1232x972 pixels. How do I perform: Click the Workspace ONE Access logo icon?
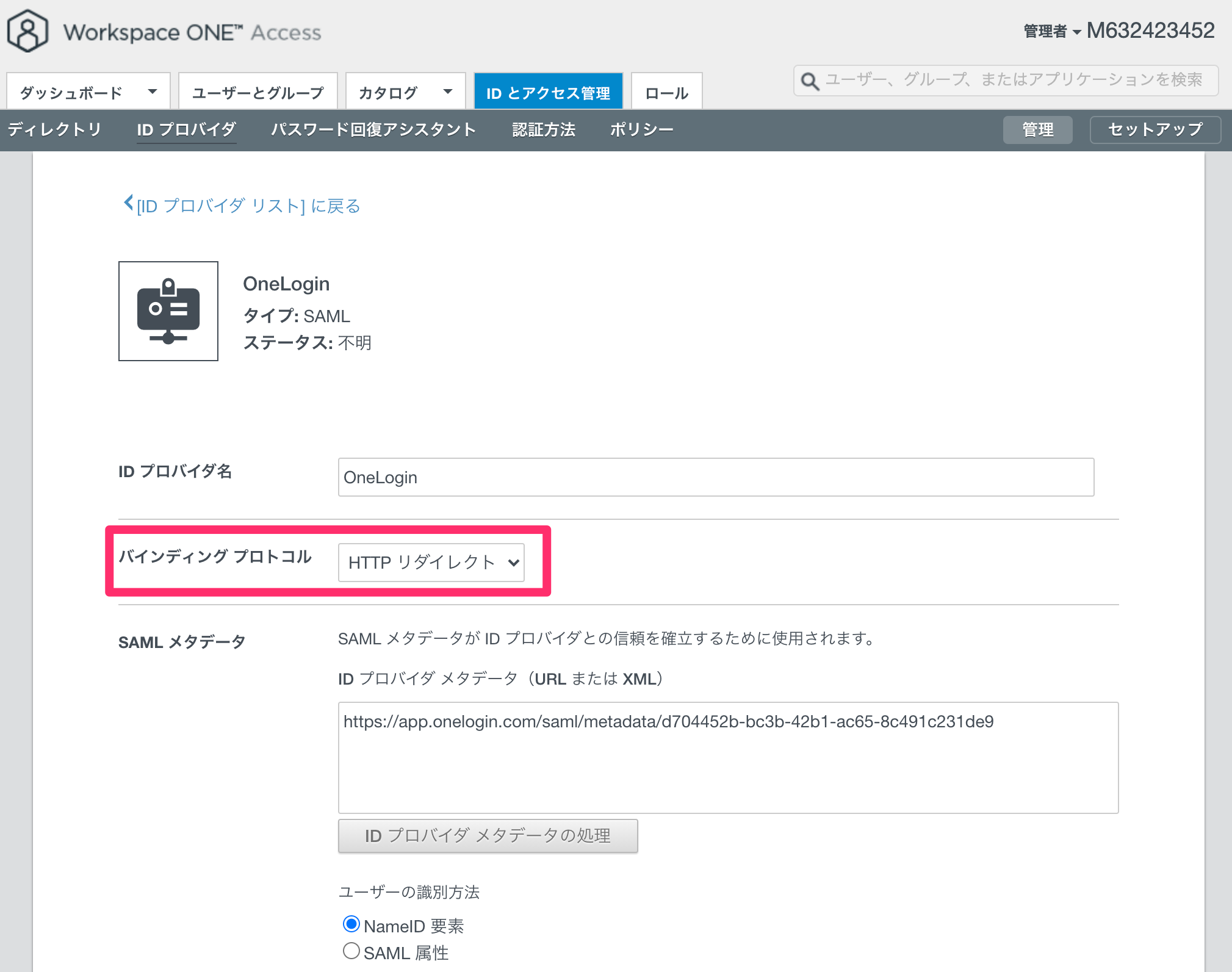coord(27,31)
